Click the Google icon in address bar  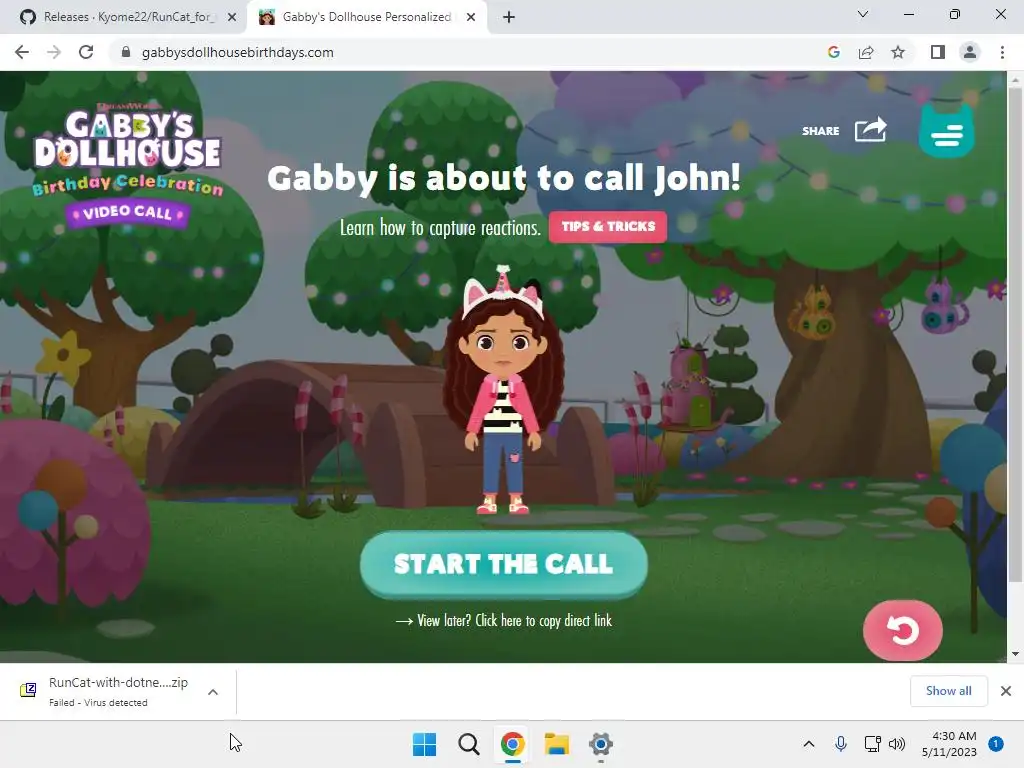tap(833, 52)
